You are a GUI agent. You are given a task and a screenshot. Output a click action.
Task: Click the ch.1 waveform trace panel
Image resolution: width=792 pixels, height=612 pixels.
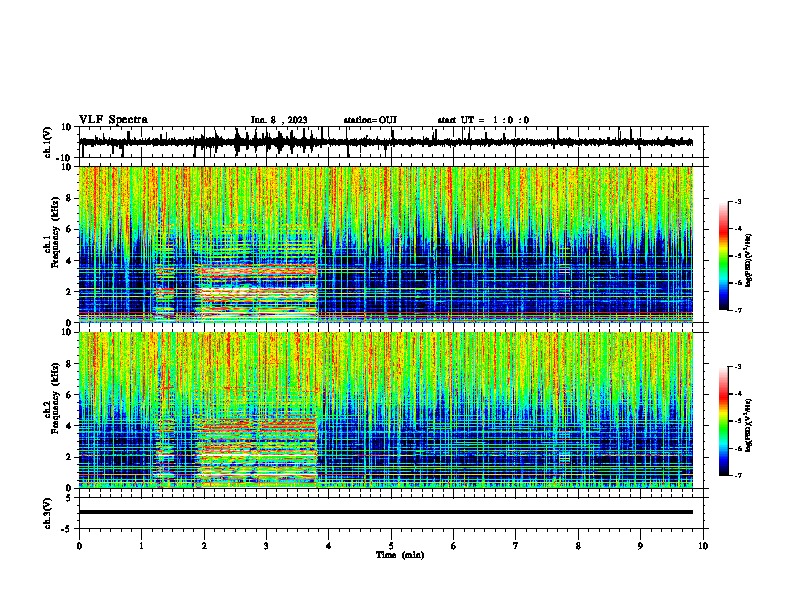point(391,142)
